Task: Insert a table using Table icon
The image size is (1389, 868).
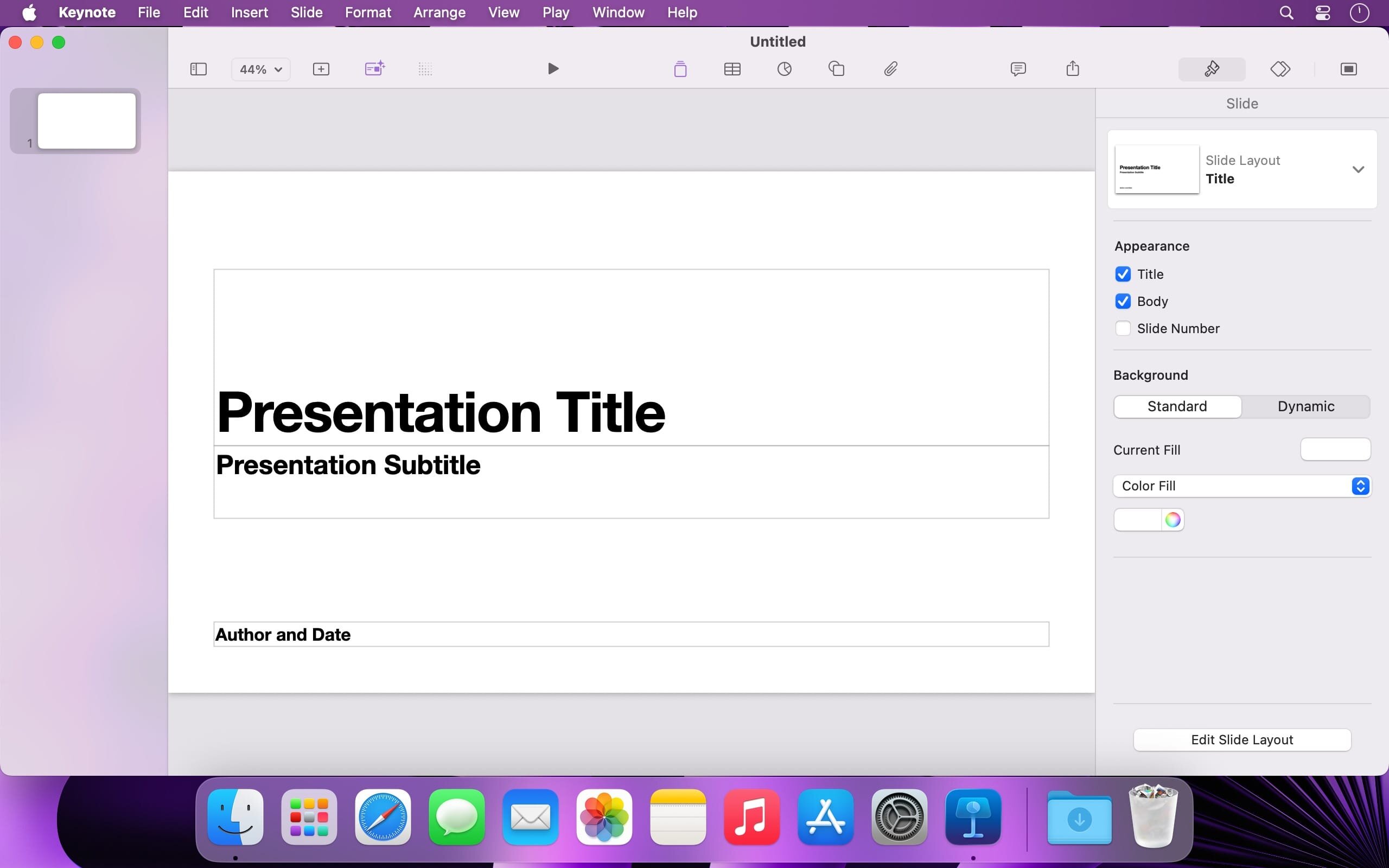Action: click(x=732, y=69)
